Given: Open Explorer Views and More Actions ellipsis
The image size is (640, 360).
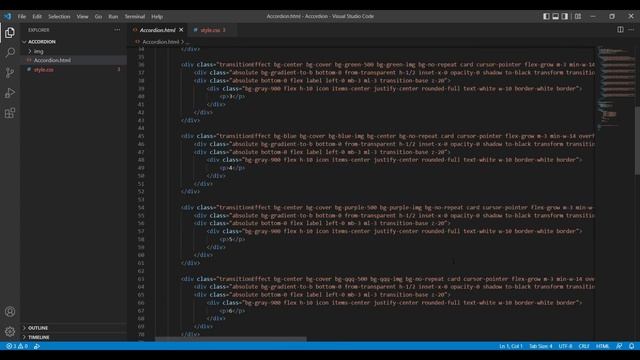Looking at the screenshot, I should [x=117, y=30].
